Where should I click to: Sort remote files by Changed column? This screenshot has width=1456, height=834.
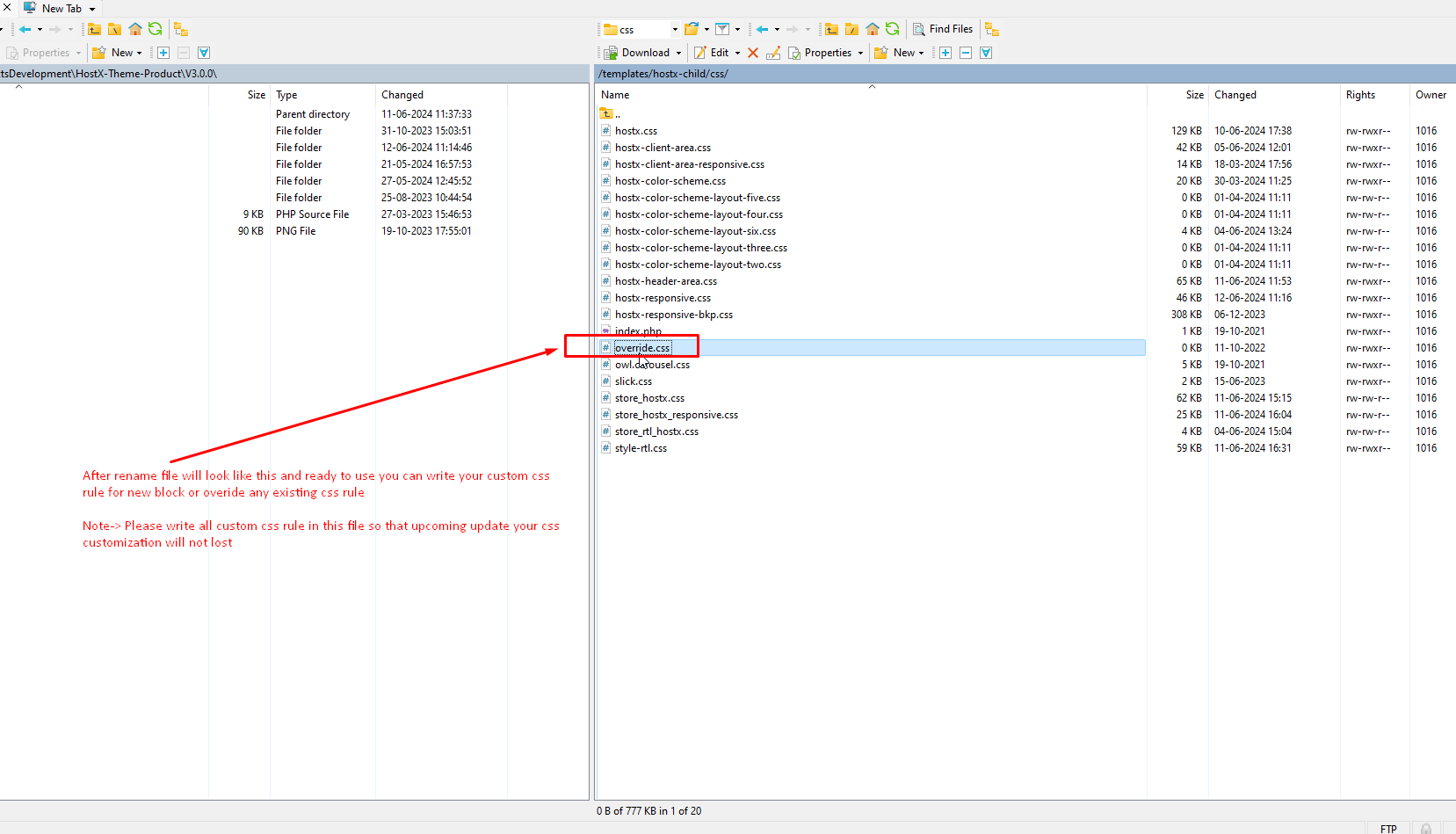tap(1235, 95)
